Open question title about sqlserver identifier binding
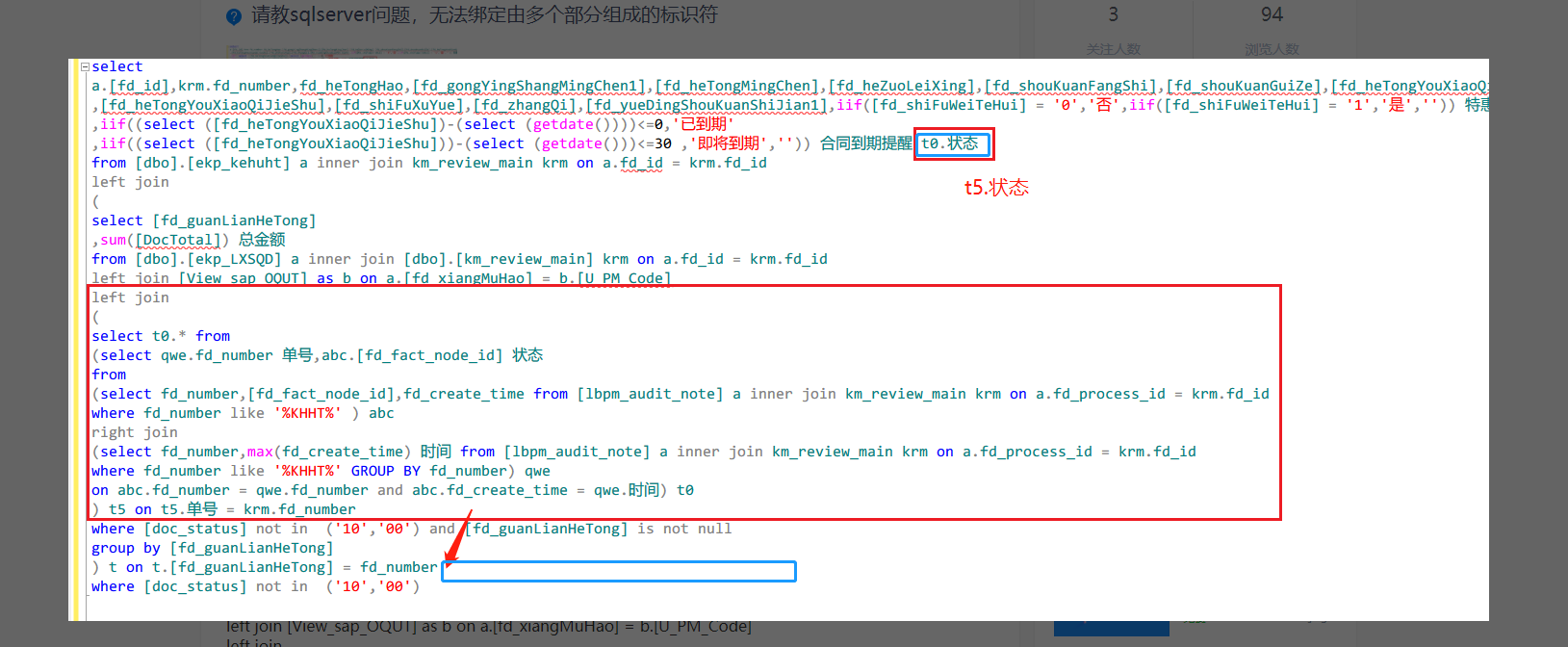Screen dimensions: 1568x647 [484, 15]
